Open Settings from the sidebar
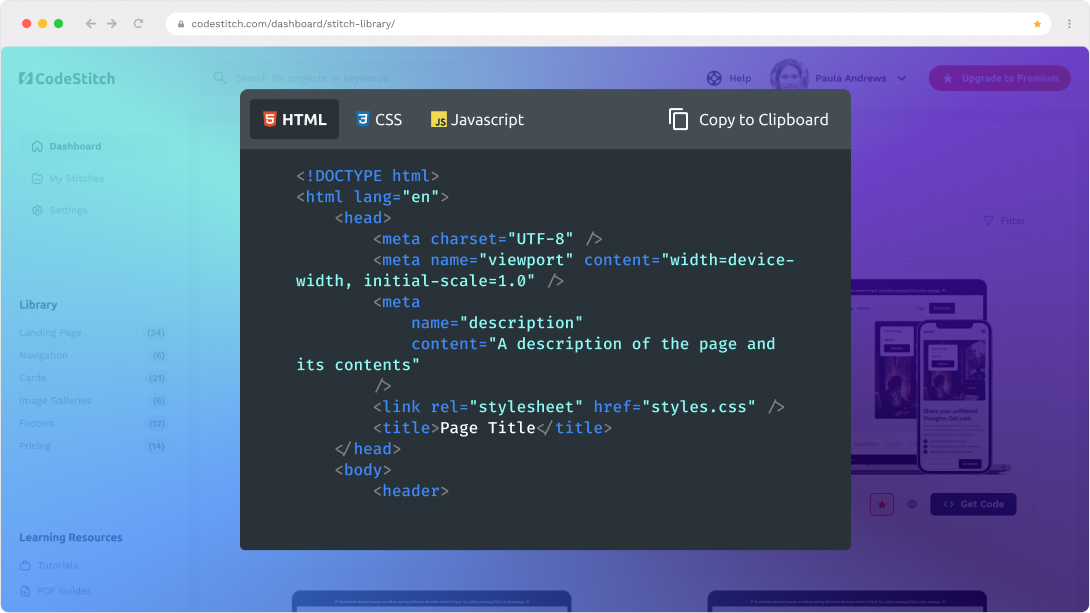 (68, 210)
